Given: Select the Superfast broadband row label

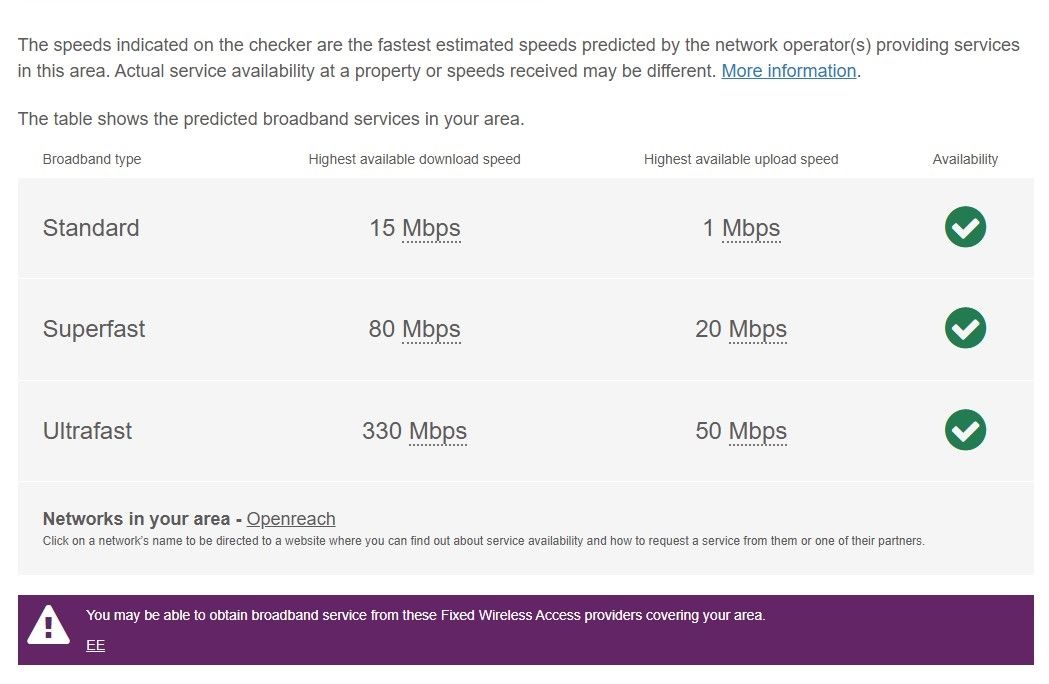Looking at the screenshot, I should point(94,329).
